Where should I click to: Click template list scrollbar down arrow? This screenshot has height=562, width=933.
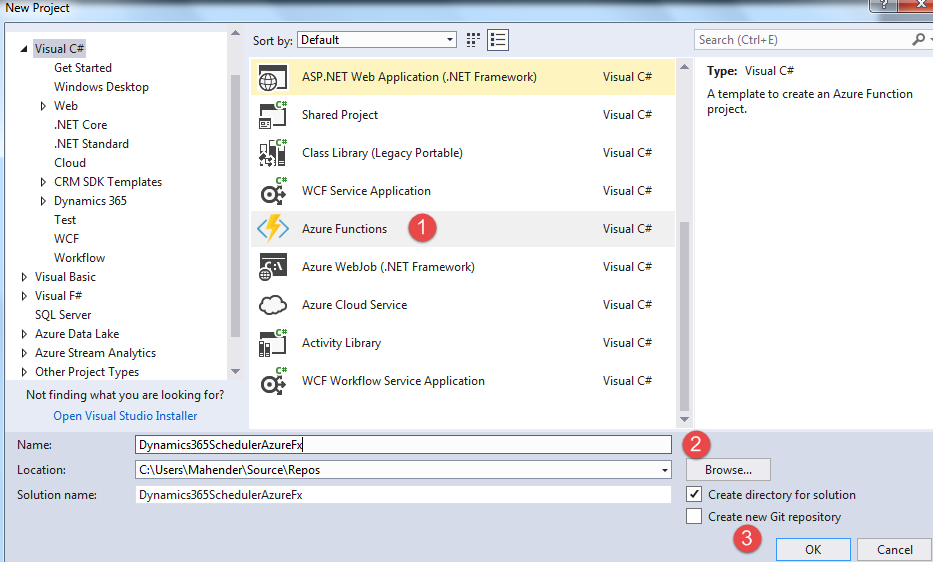(x=684, y=419)
